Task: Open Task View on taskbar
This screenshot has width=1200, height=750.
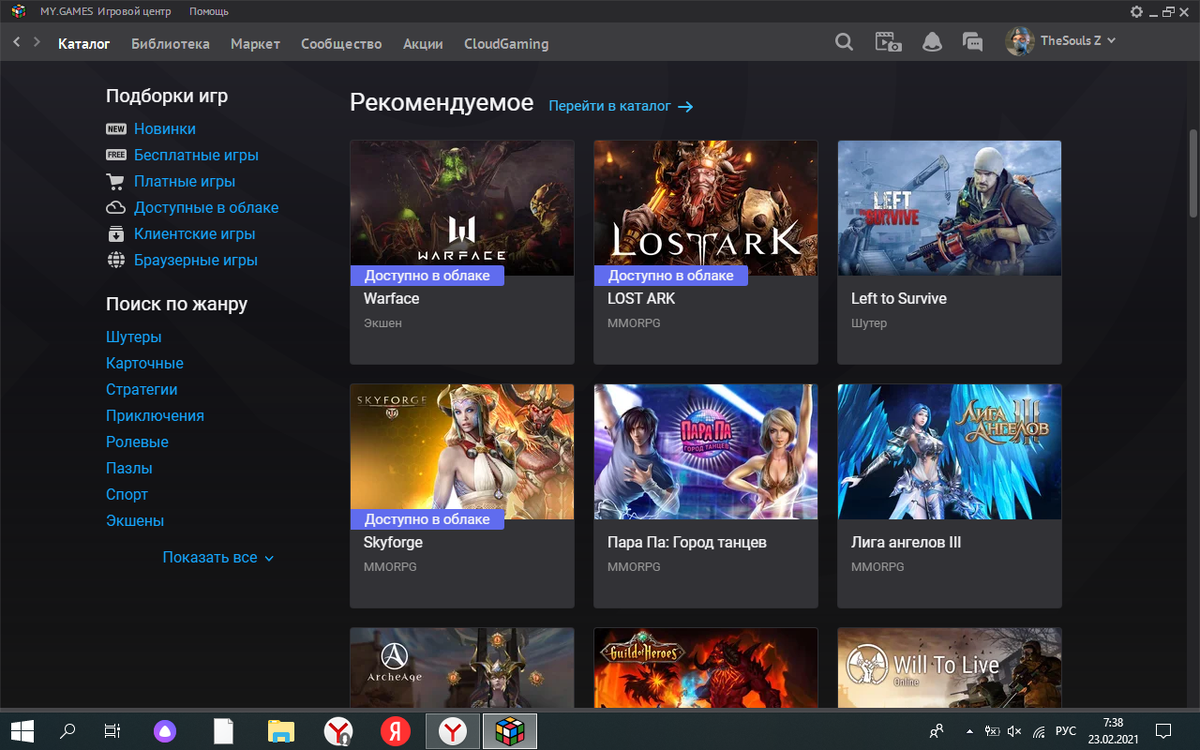Action: tap(113, 731)
